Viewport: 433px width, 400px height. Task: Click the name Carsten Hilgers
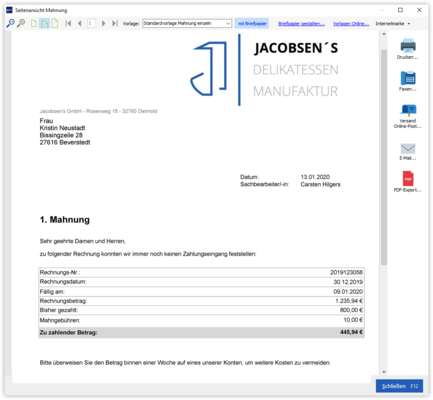coord(320,184)
